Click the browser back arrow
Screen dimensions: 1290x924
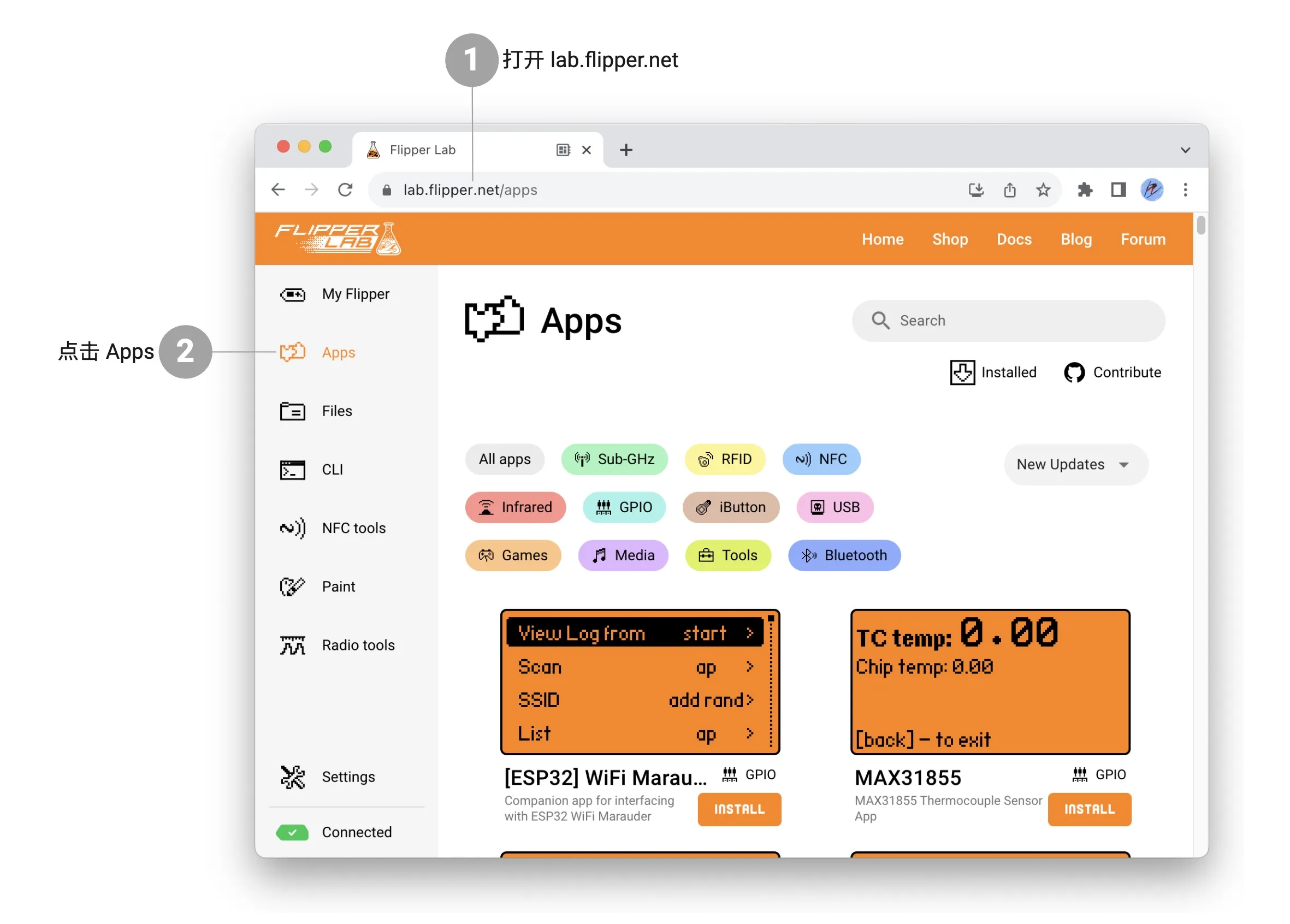tap(278, 189)
